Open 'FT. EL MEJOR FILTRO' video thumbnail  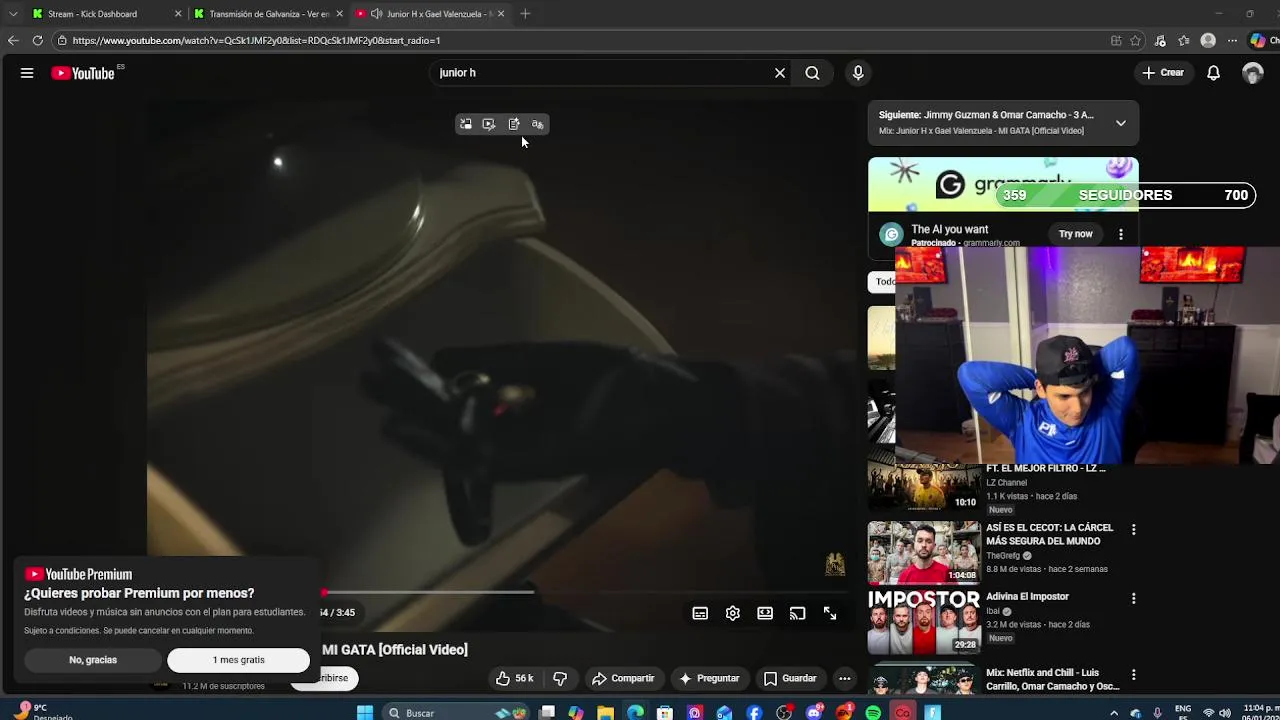[924, 487]
